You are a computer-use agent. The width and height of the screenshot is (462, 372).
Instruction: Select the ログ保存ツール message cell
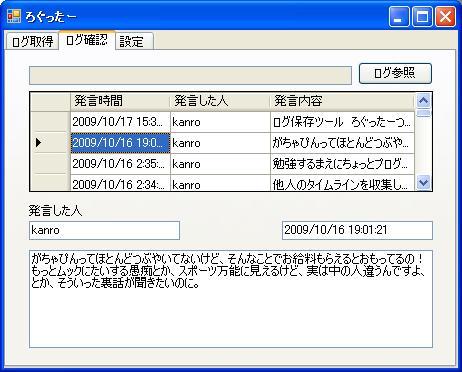pyautogui.click(x=342, y=122)
